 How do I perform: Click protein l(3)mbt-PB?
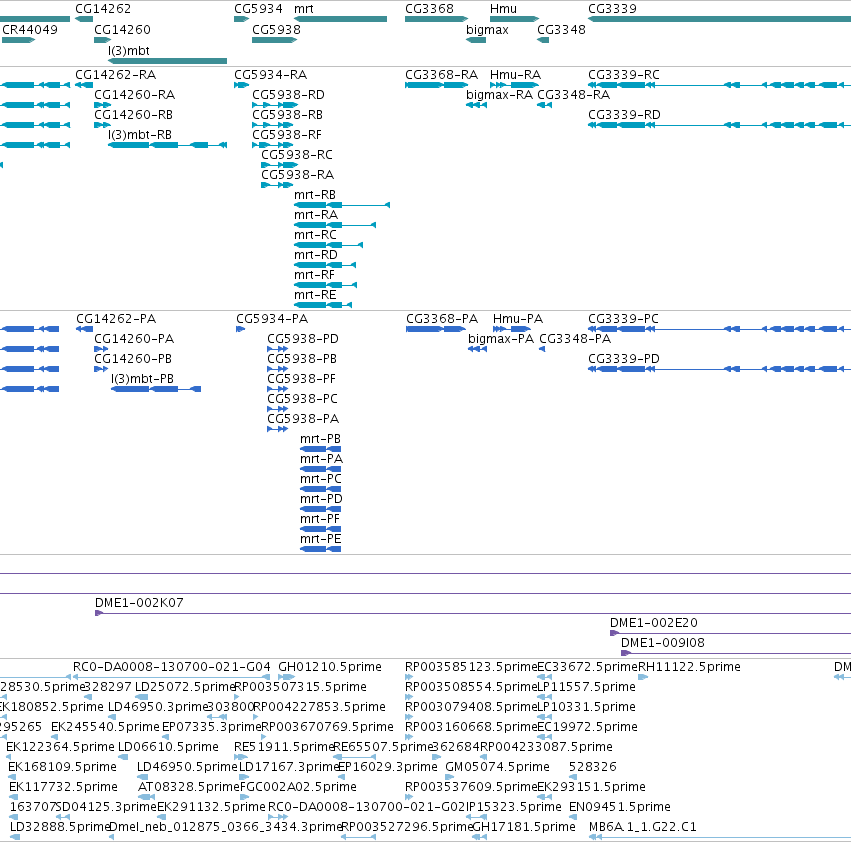coord(156,389)
